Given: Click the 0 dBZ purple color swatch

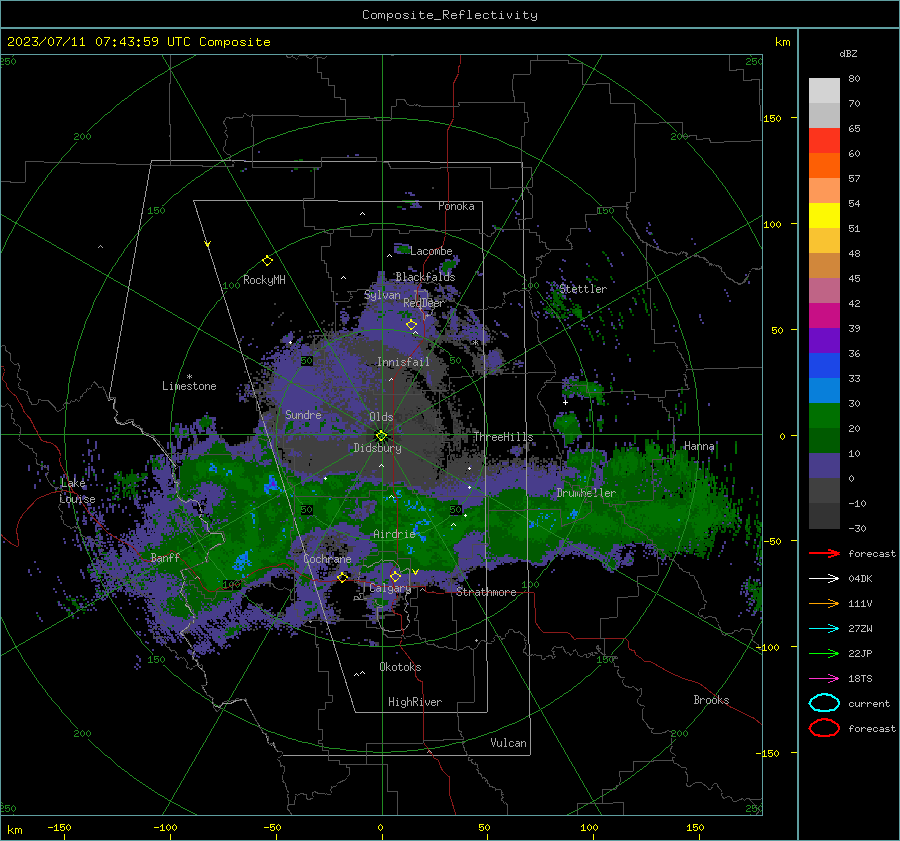Looking at the screenshot, I should pos(824,465).
